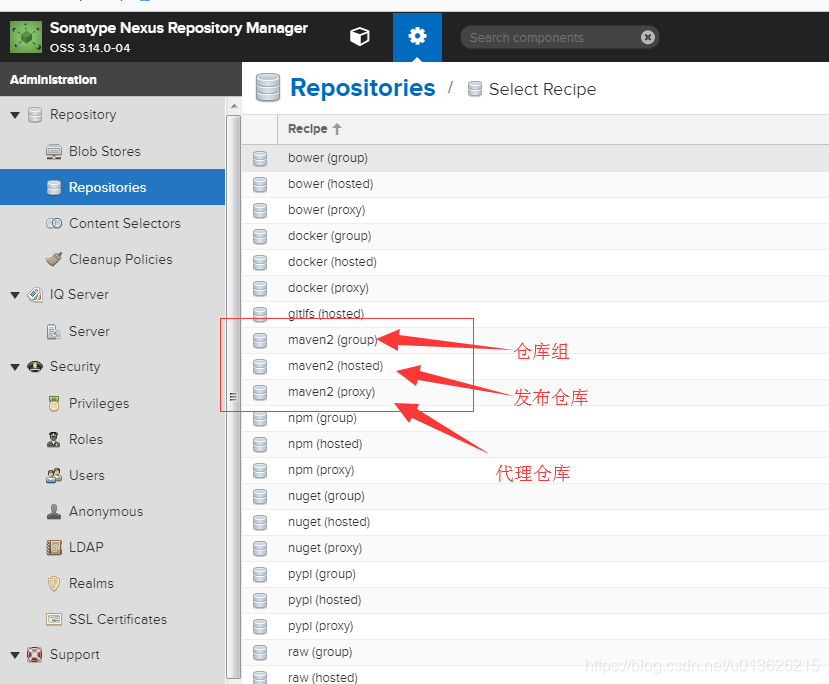Select the npm (proxy) recipe
The width and height of the screenshot is (829, 684).
(x=535, y=470)
